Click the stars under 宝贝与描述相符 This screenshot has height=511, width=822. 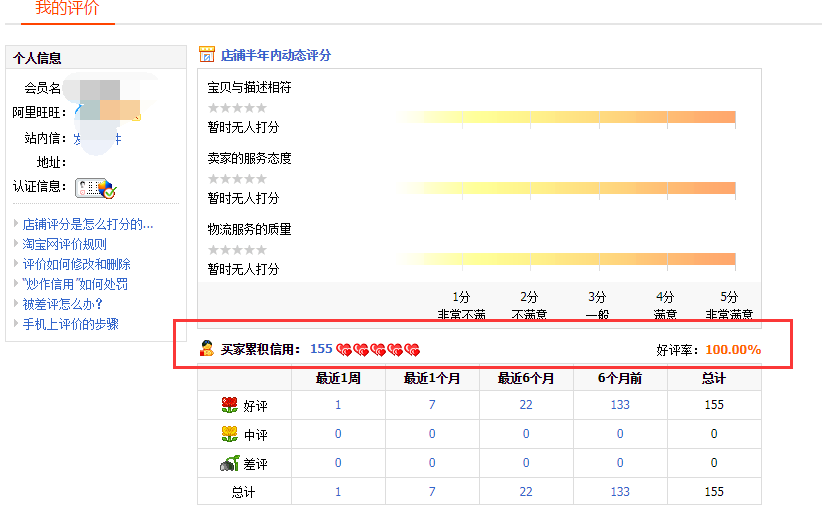(x=237, y=108)
